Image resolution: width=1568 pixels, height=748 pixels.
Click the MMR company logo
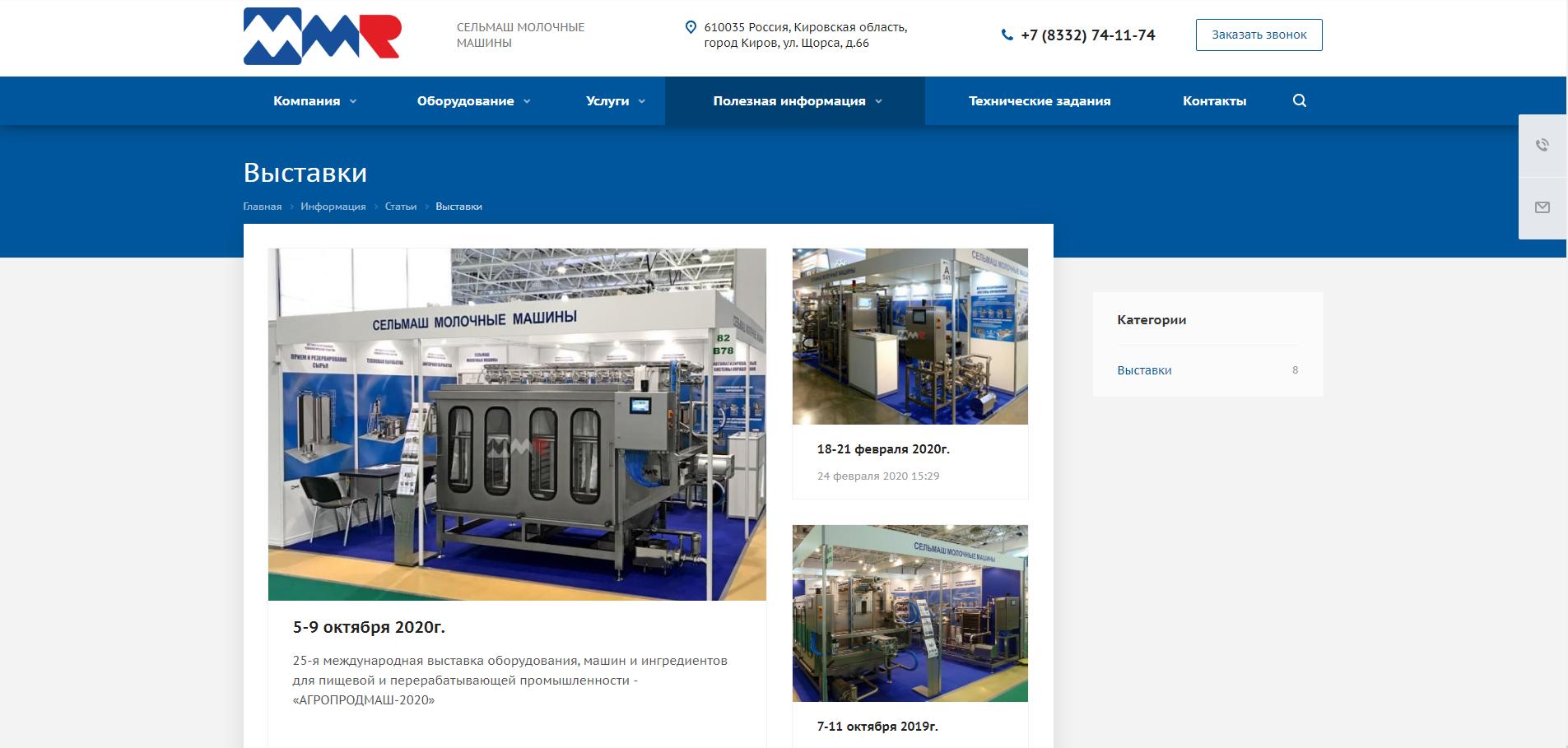[x=322, y=36]
